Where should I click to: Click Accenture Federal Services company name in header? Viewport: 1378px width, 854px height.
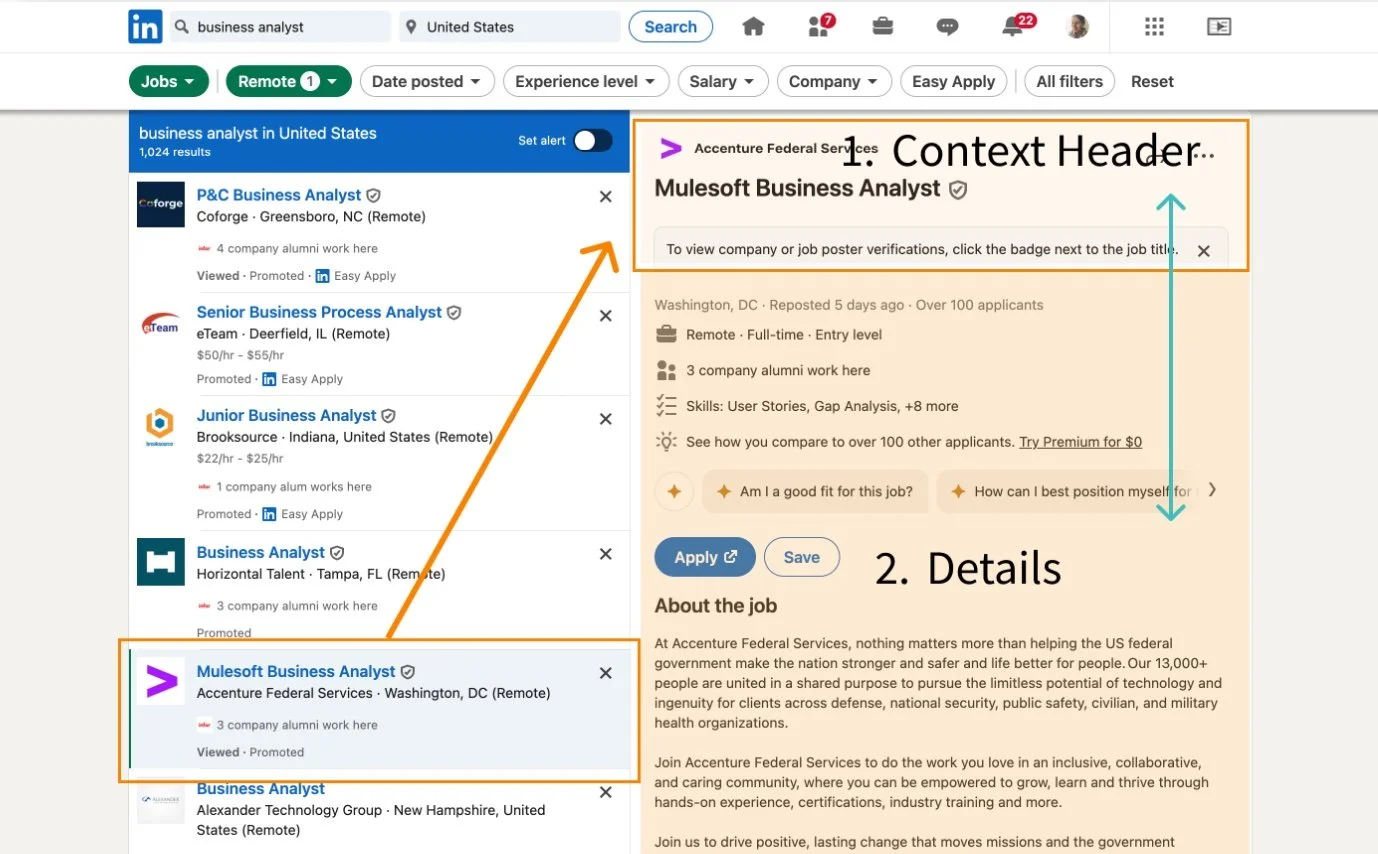786,148
